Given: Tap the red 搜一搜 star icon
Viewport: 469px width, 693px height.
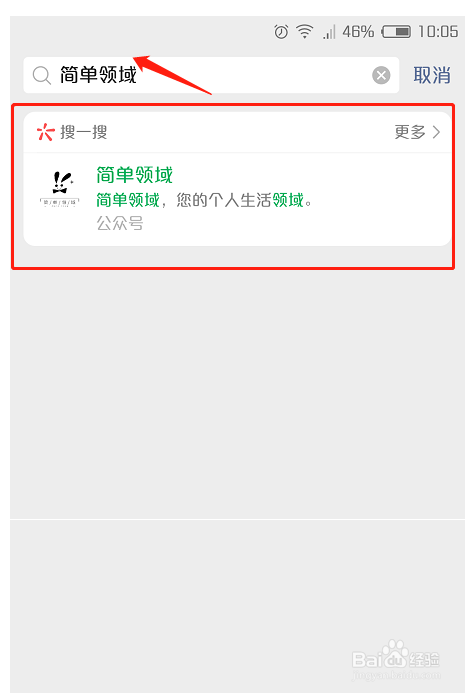Looking at the screenshot, I should [x=46, y=132].
